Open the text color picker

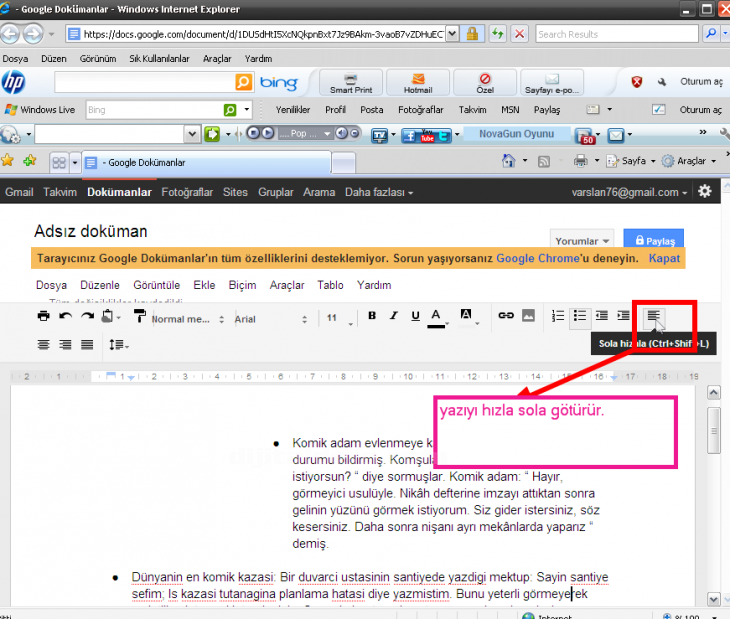click(437, 317)
